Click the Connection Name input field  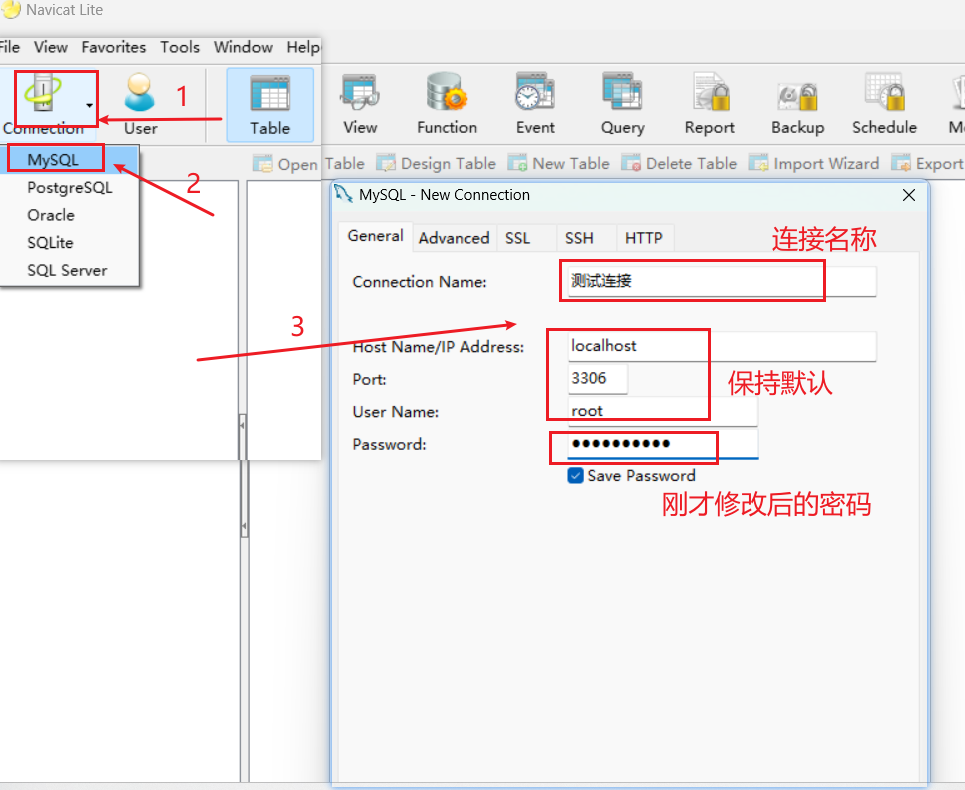click(721, 281)
